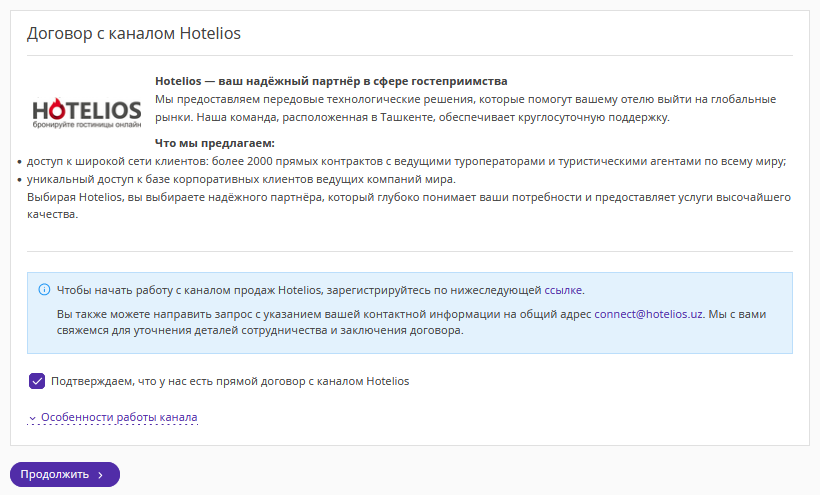Open the registration "ссылке" link
The width and height of the screenshot is (820, 495).
[563, 290]
